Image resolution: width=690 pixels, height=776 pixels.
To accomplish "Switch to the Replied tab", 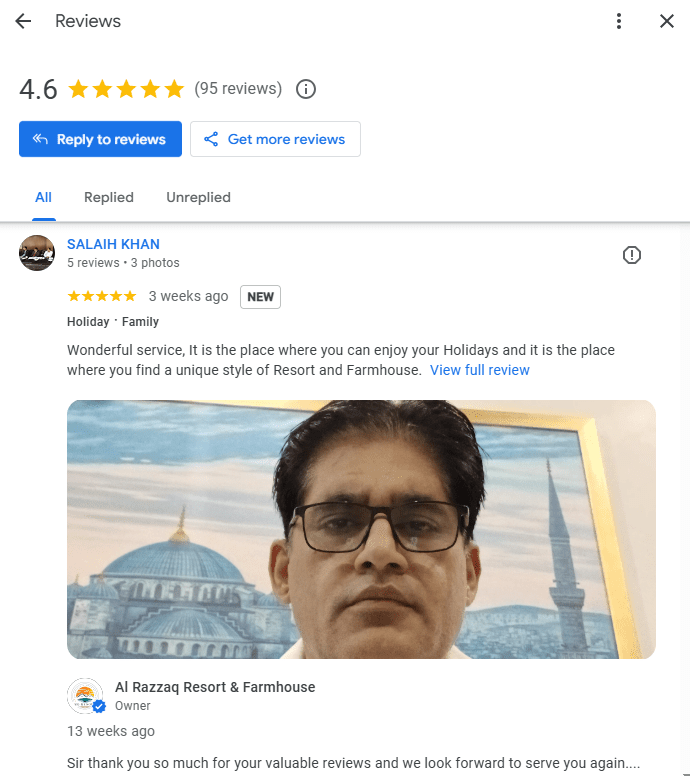I will click(x=109, y=197).
